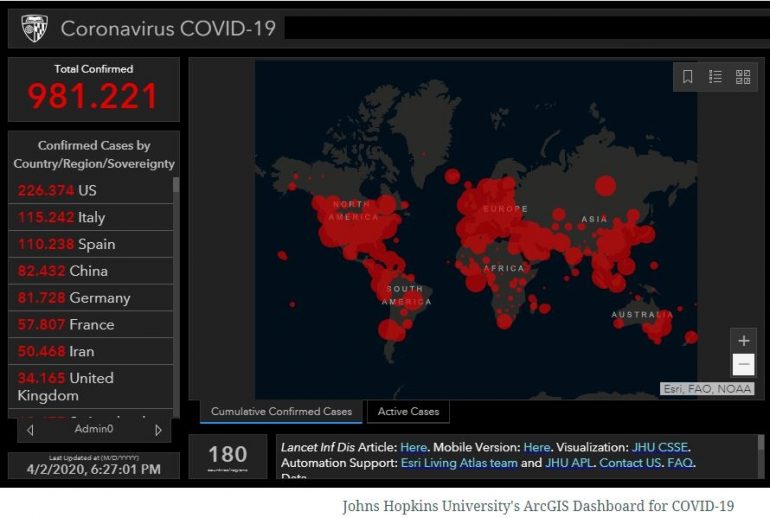770x518 pixels.
Task: Open the basemap gallery grid icon
Action: click(x=742, y=77)
